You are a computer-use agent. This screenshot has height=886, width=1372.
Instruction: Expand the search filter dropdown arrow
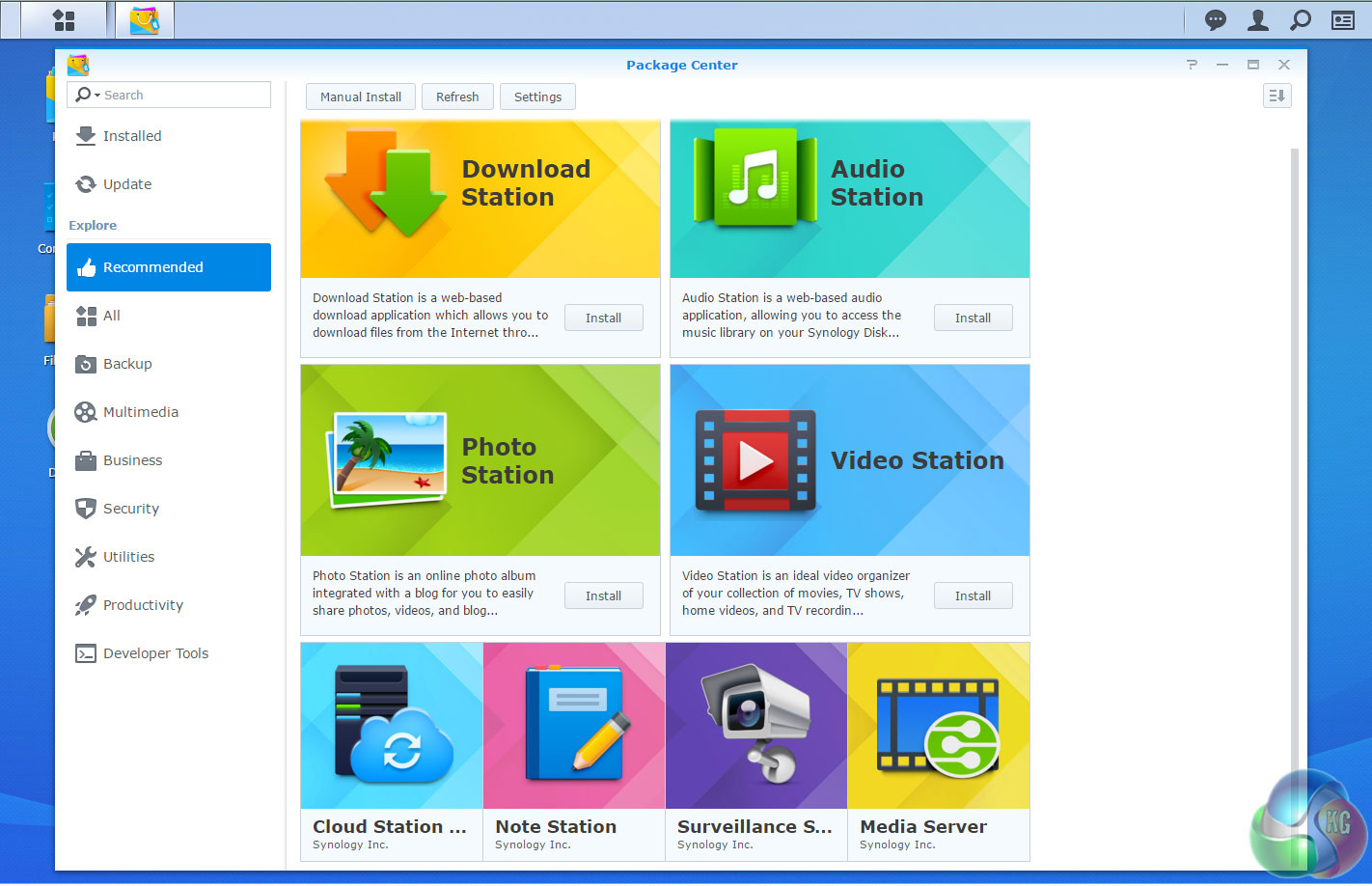pyautogui.click(x=96, y=96)
